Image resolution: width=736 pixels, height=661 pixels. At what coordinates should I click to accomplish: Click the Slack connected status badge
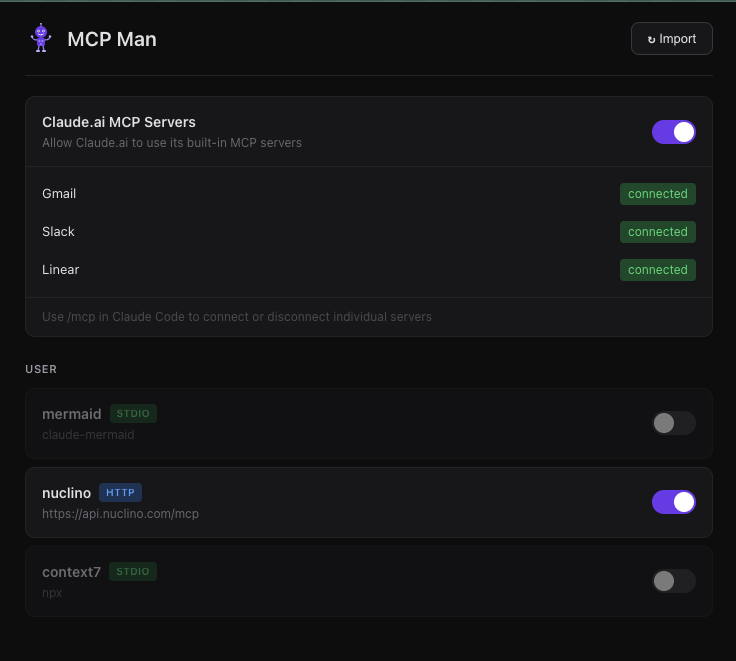tap(658, 232)
